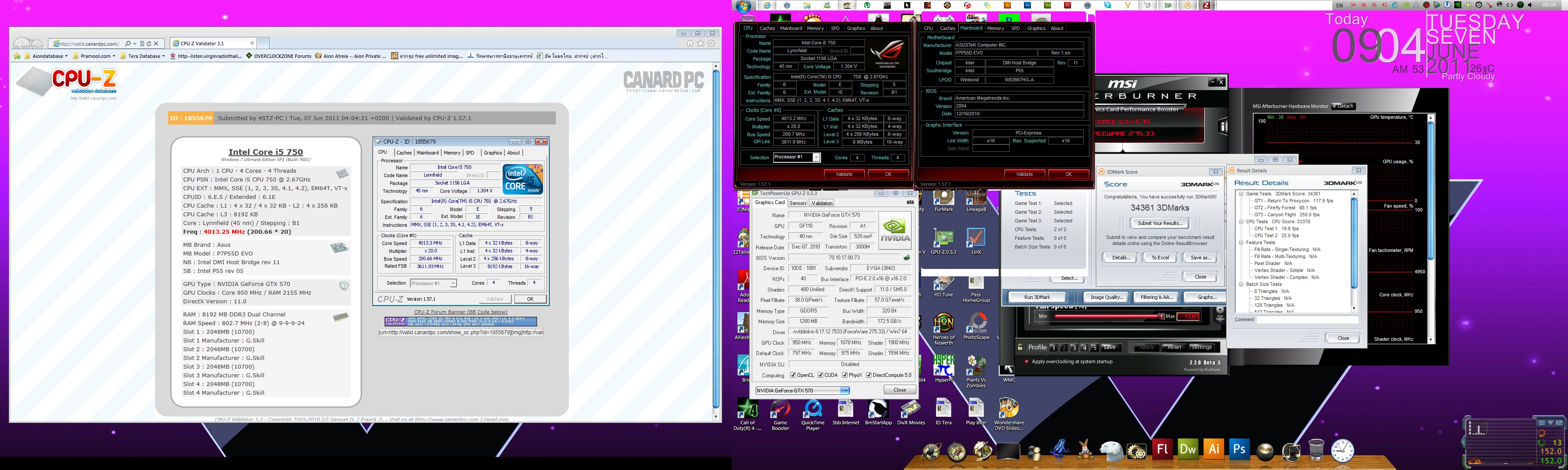The image size is (1568, 470).
Task: Launch Dreamweaver from the dock
Action: pyautogui.click(x=1188, y=449)
